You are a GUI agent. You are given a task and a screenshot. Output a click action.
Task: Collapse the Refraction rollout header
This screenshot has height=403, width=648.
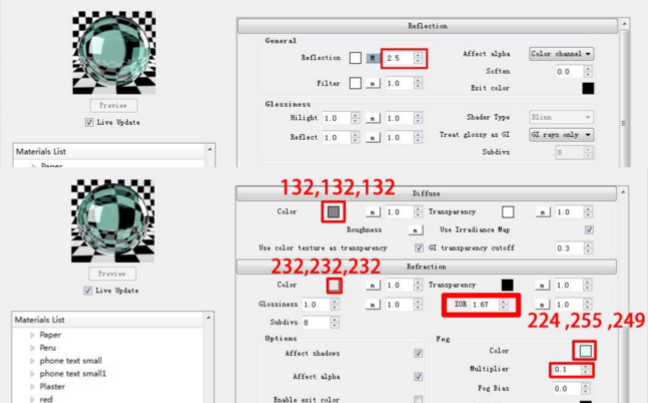coord(426,267)
